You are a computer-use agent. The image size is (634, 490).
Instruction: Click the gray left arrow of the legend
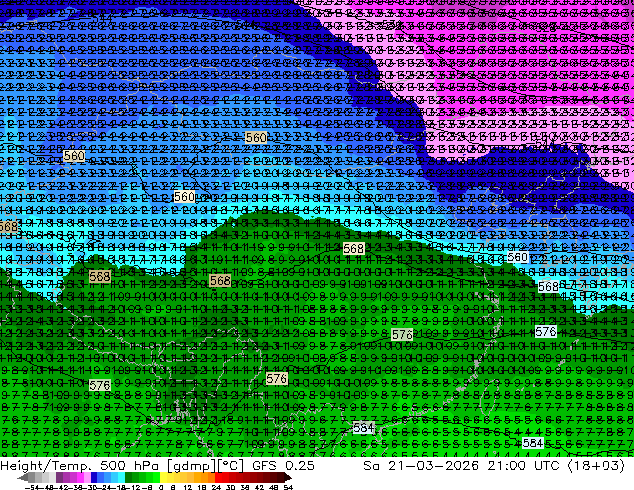(23, 477)
